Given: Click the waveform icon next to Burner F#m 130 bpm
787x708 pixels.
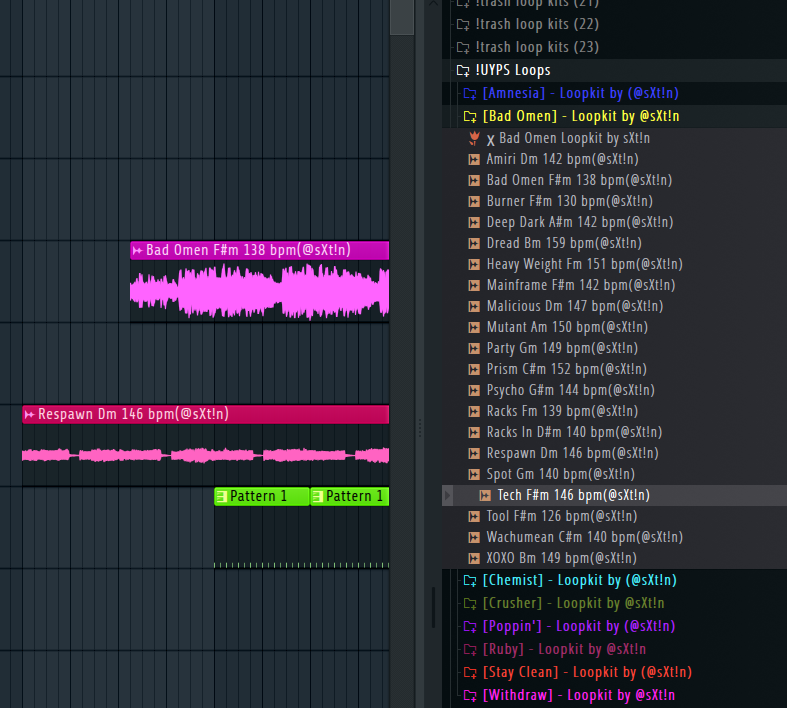Looking at the screenshot, I should (475, 202).
